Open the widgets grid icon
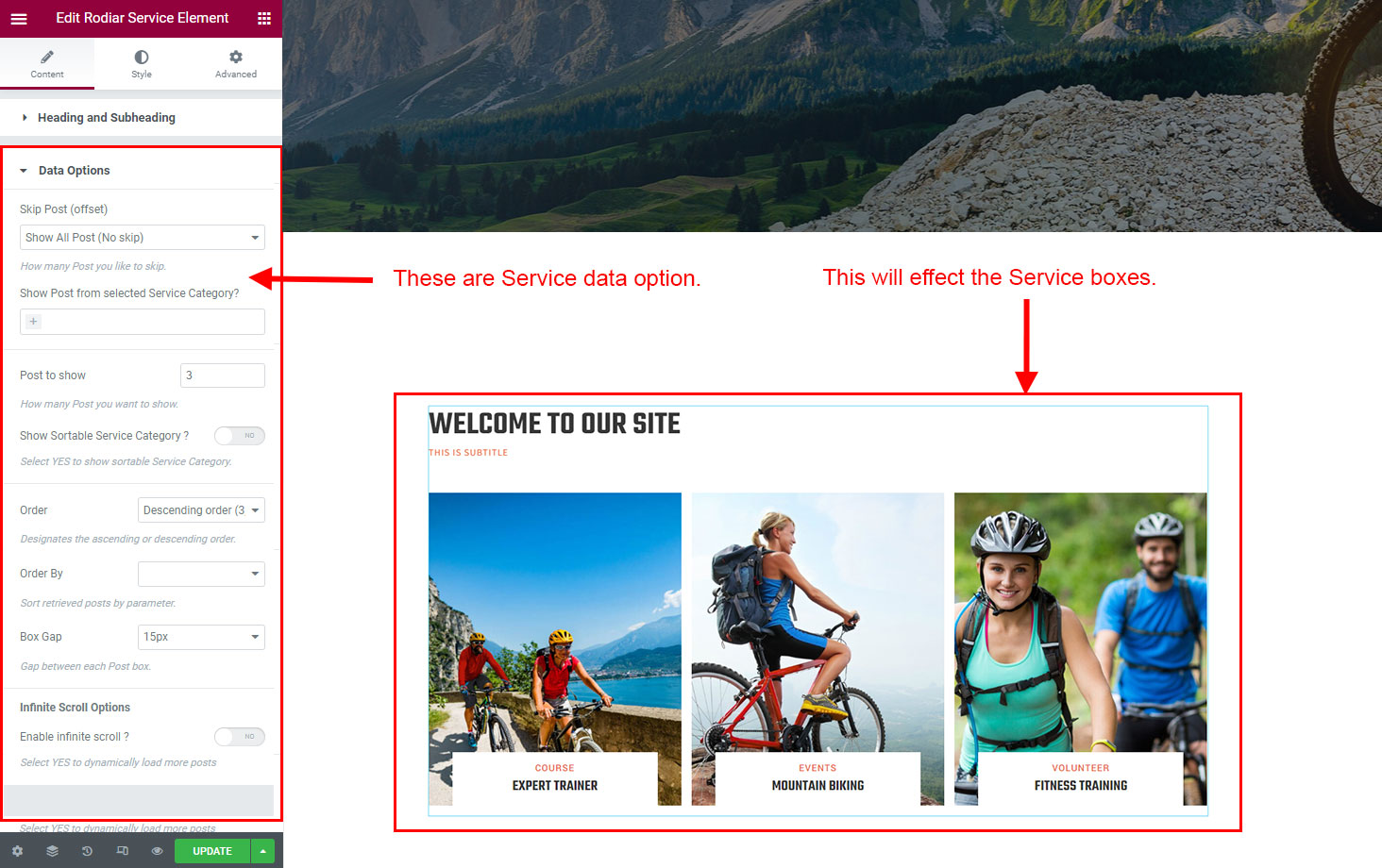This screenshot has width=1382, height=868. pyautogui.click(x=264, y=18)
